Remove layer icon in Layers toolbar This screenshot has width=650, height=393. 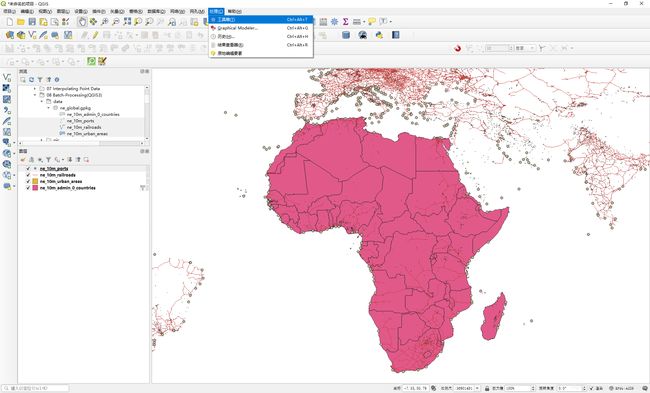(86, 160)
